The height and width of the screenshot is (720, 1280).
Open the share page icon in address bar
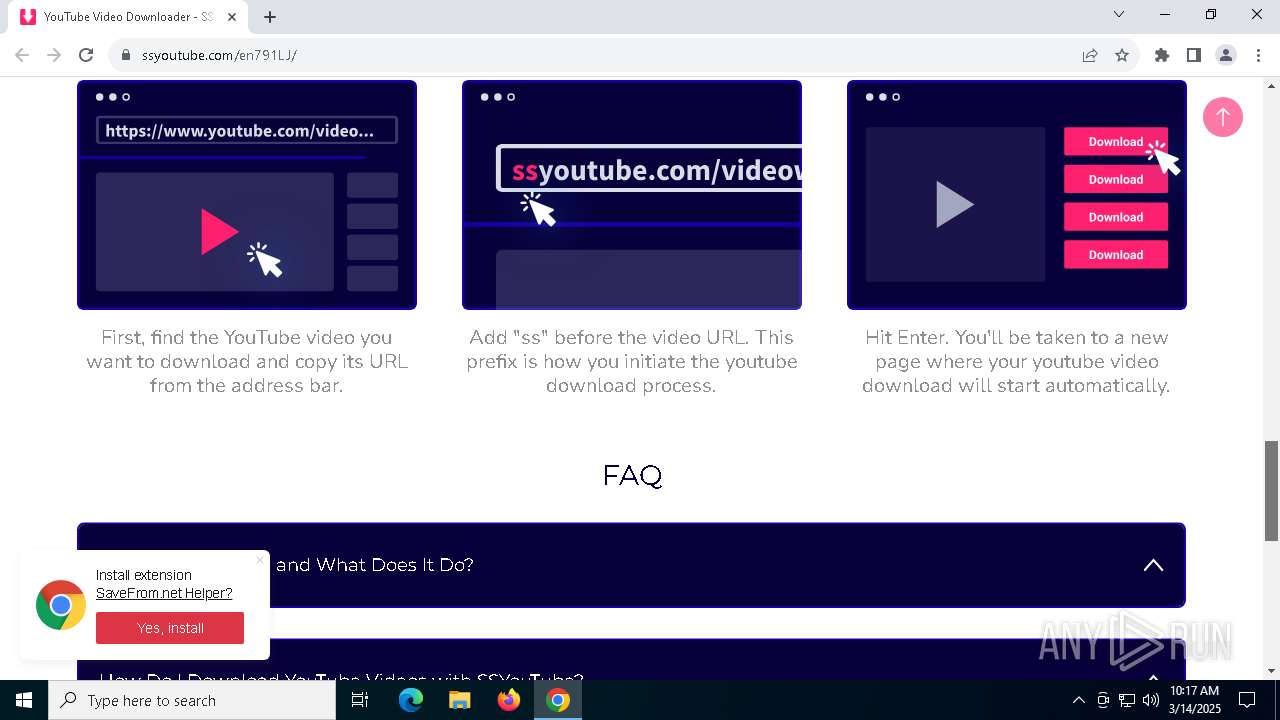point(1090,55)
